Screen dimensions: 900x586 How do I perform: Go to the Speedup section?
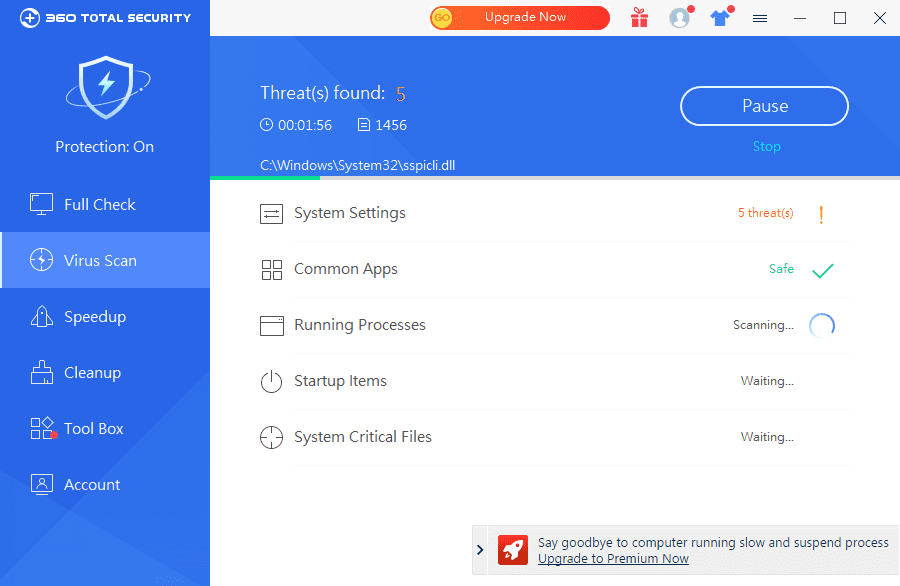pos(105,316)
